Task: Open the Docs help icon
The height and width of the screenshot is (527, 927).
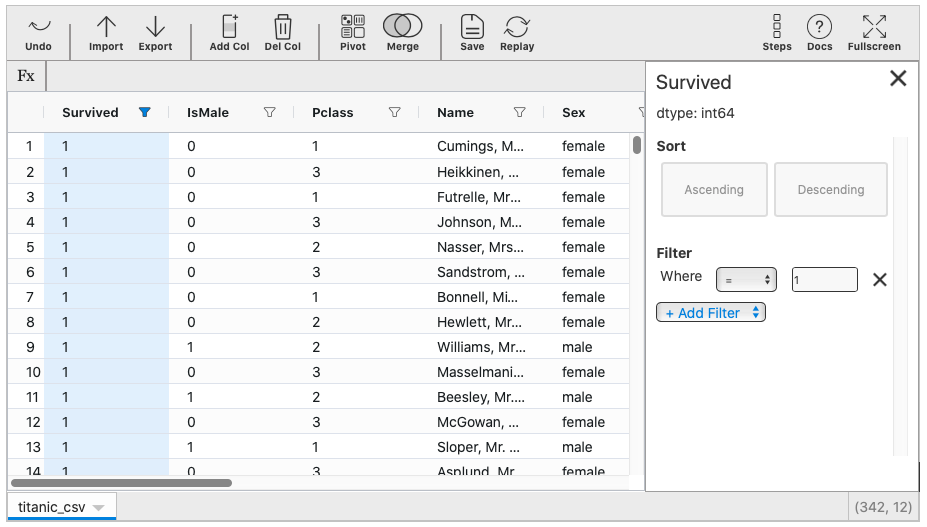Action: (x=819, y=33)
